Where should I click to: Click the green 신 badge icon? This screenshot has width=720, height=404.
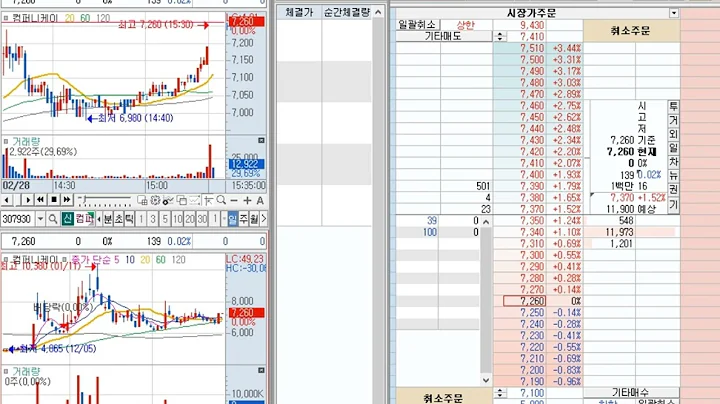click(x=68, y=219)
